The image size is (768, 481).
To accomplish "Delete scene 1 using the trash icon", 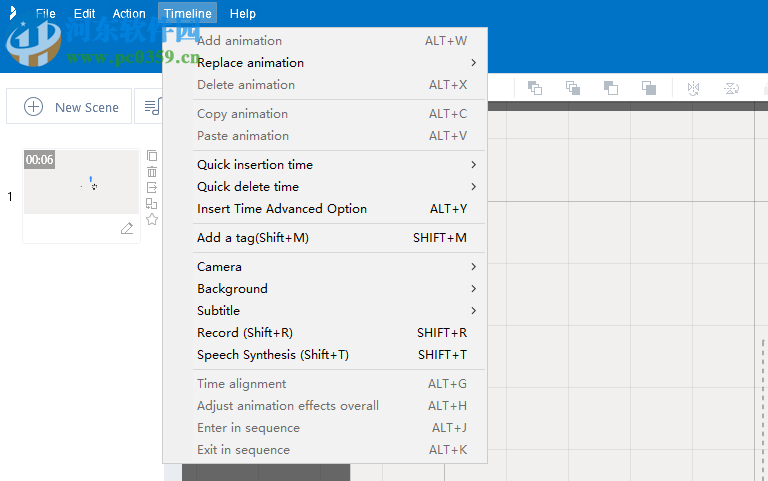I will (152, 171).
